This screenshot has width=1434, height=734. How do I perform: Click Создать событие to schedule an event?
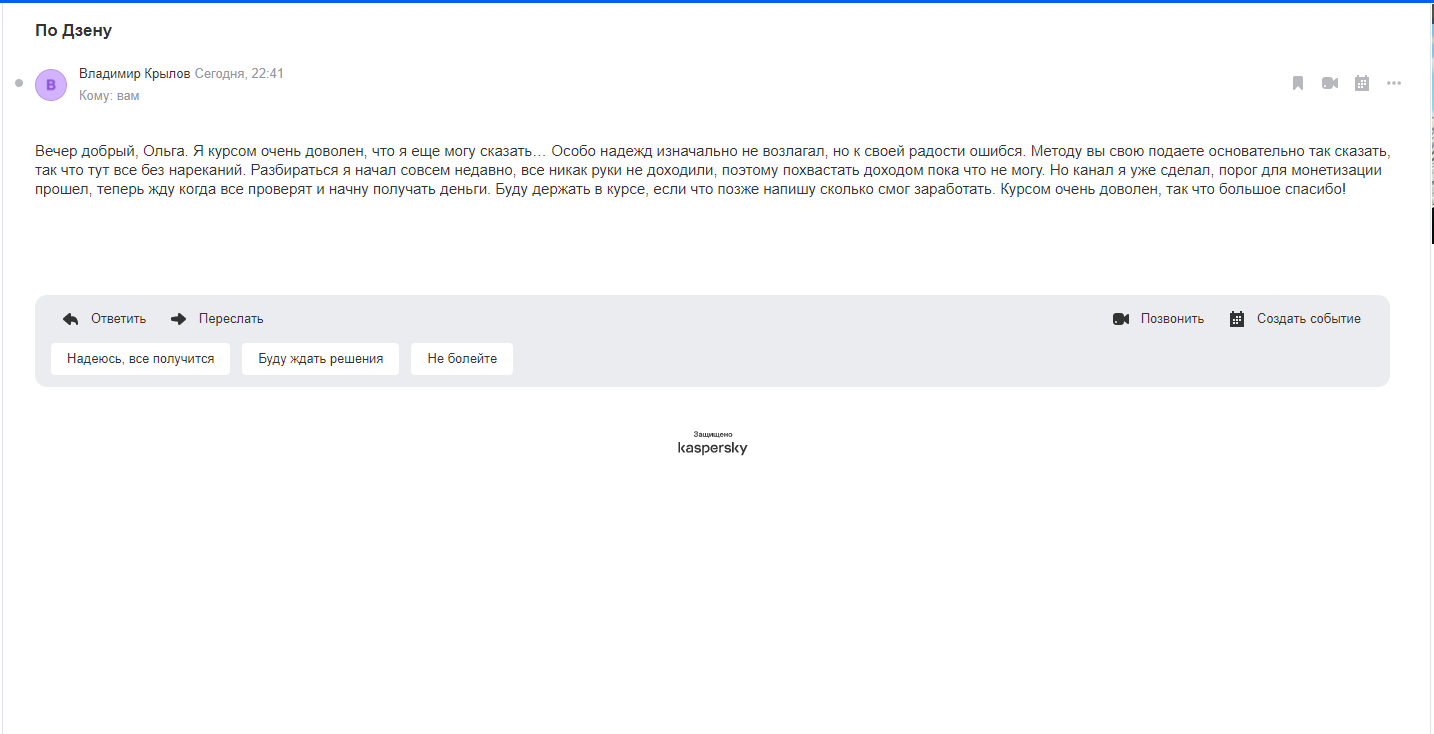pyautogui.click(x=1309, y=318)
